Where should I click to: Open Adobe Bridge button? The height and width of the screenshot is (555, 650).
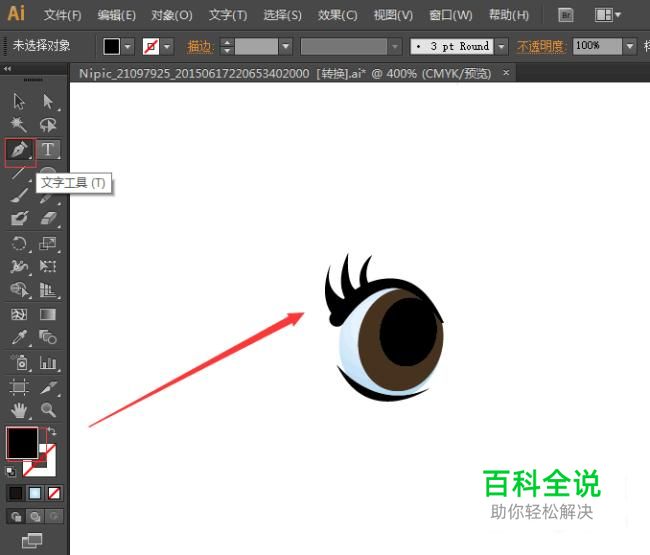(x=565, y=15)
